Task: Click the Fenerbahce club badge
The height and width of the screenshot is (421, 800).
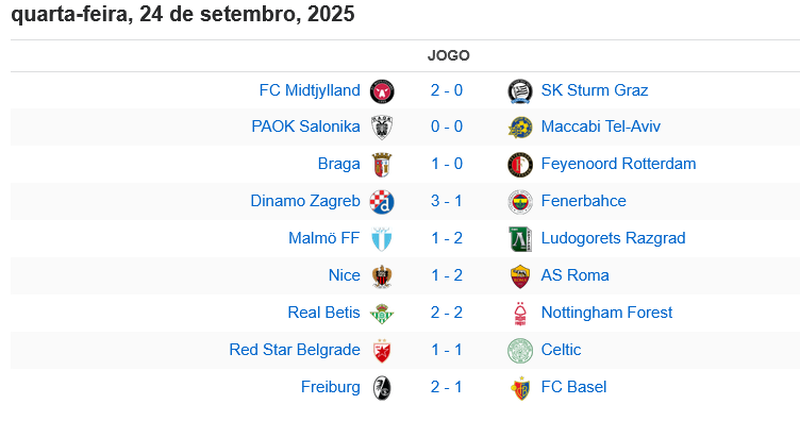Action: click(518, 202)
